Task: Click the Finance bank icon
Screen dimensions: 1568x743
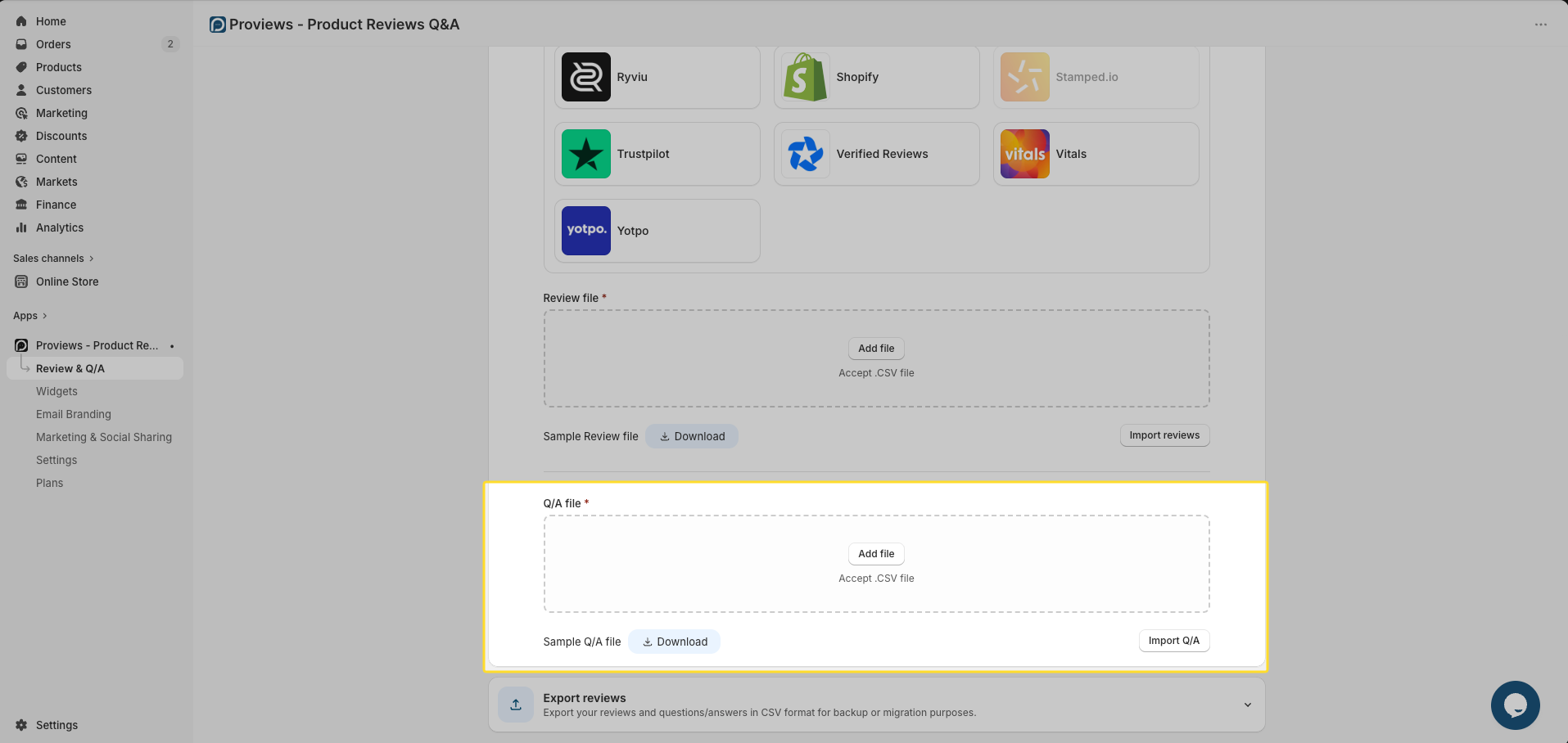Action: (x=21, y=205)
